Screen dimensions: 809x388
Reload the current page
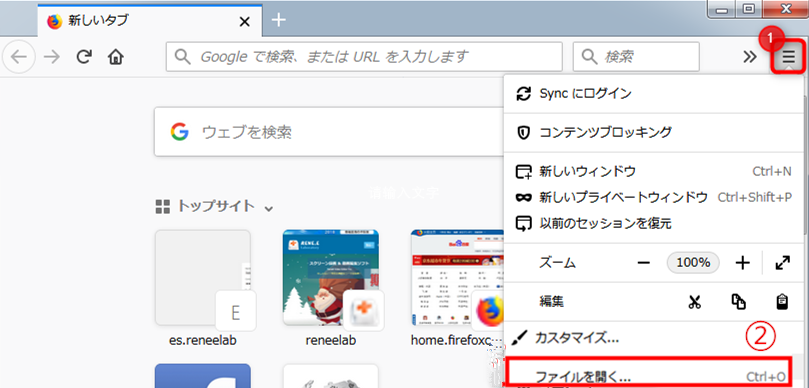[x=84, y=57]
